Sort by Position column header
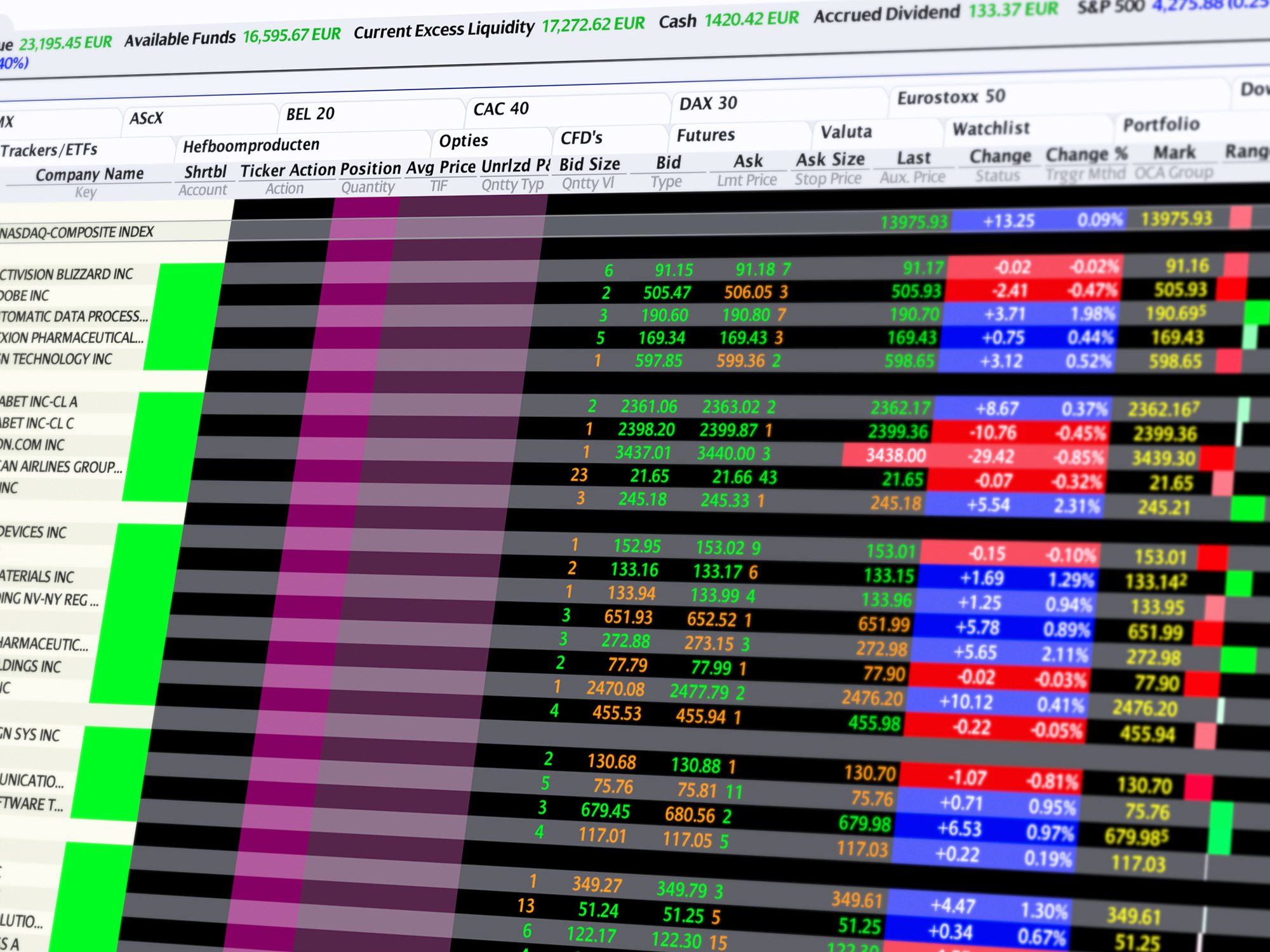This screenshot has width=1270, height=952. point(370,169)
